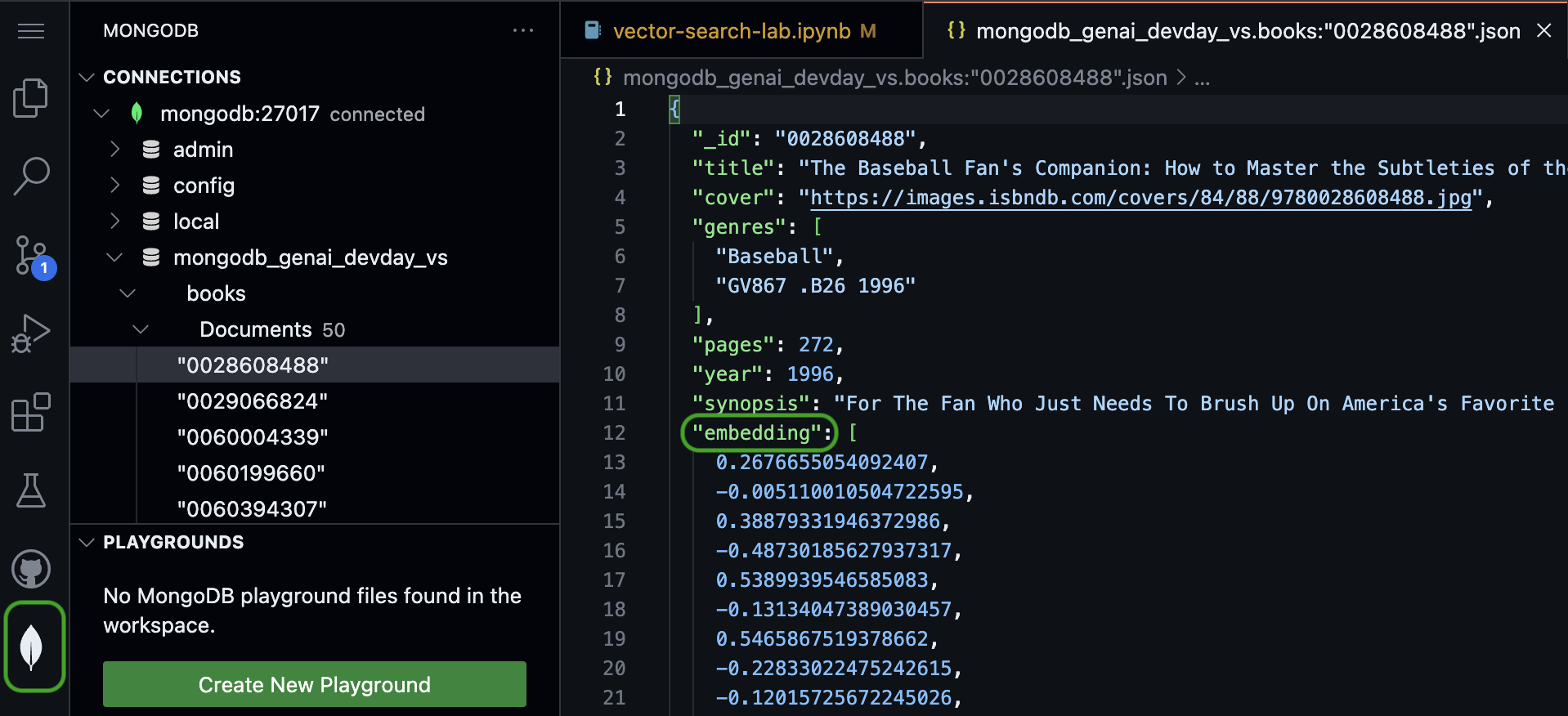Expand the config database
The width and height of the screenshot is (1568, 716).
[114, 186]
